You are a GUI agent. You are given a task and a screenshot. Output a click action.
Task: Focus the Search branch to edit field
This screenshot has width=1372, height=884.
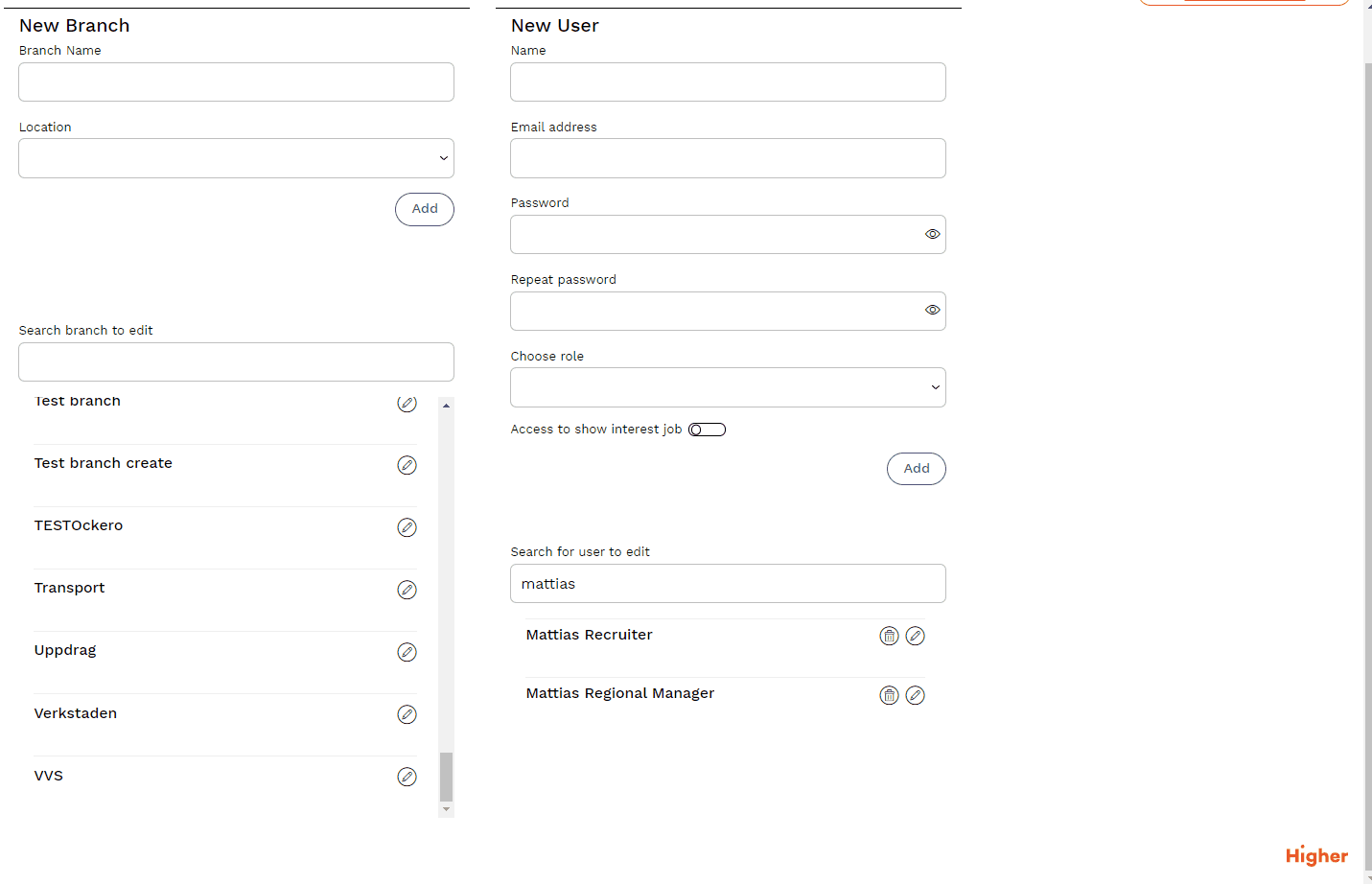pyautogui.click(x=236, y=362)
